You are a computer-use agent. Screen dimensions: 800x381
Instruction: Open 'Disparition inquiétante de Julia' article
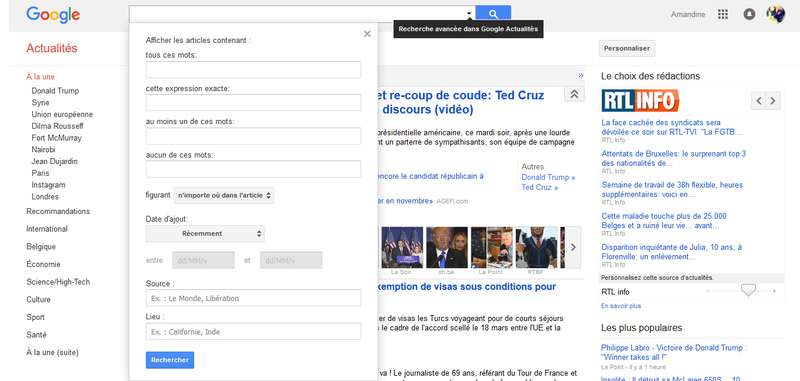(x=672, y=252)
